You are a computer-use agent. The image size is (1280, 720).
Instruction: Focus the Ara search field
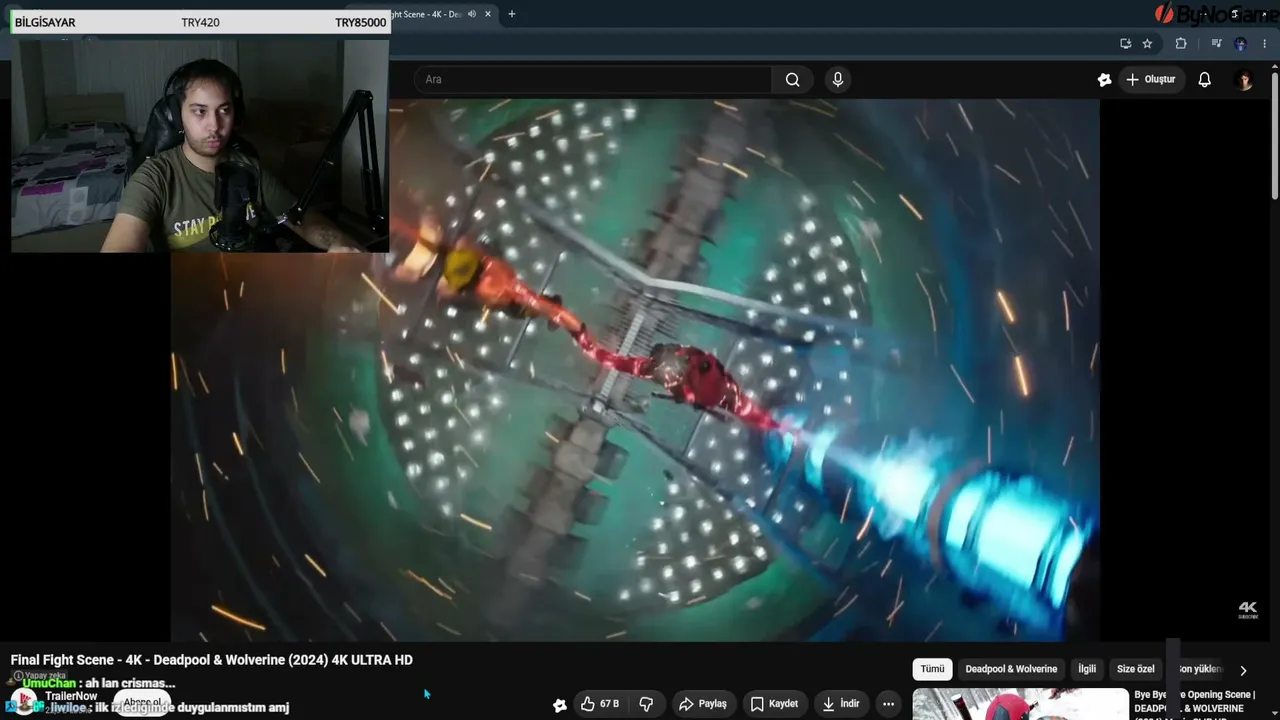(x=593, y=80)
